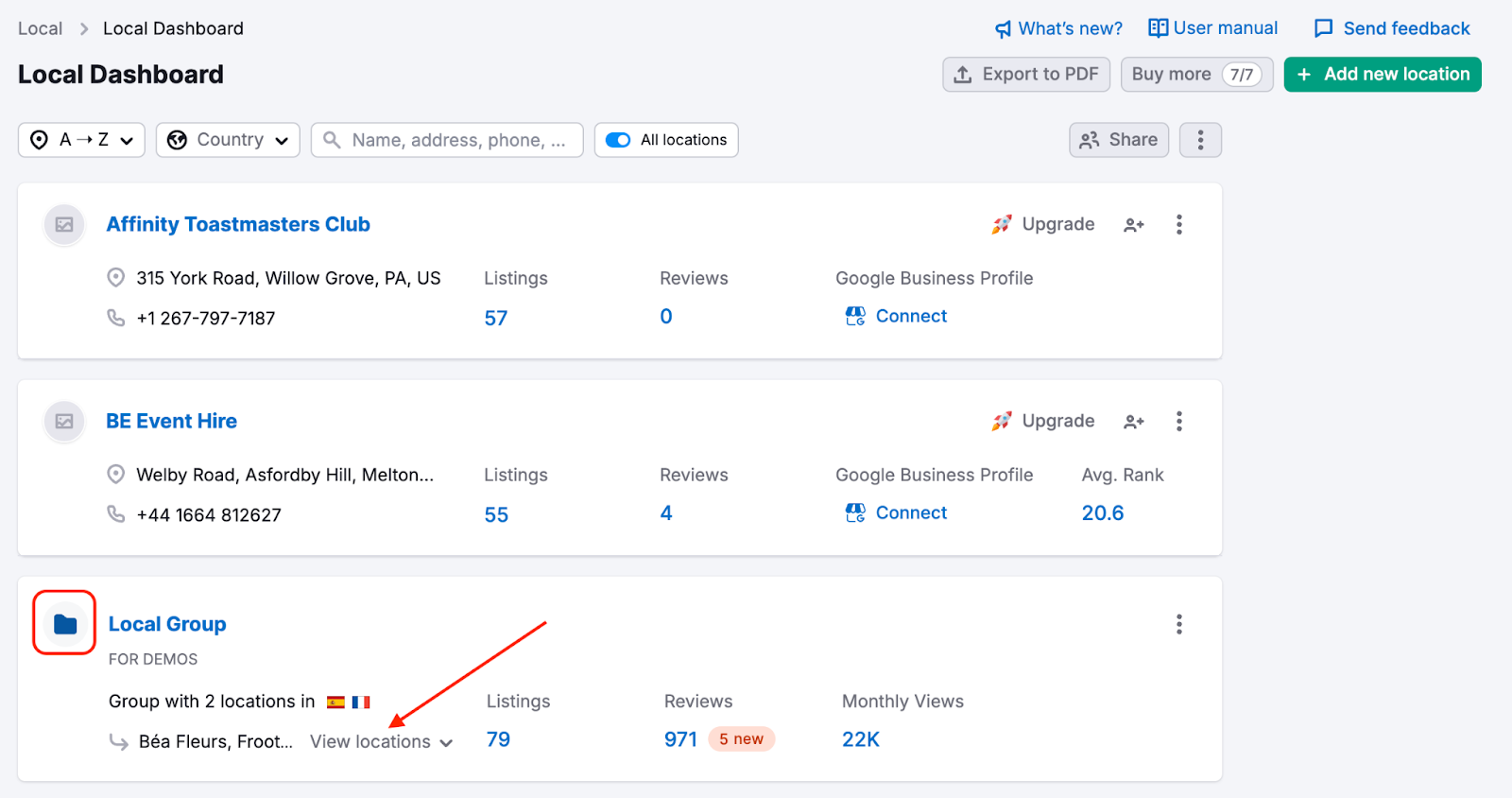Click the User manual book icon
The width and height of the screenshot is (1512, 798).
(1158, 28)
